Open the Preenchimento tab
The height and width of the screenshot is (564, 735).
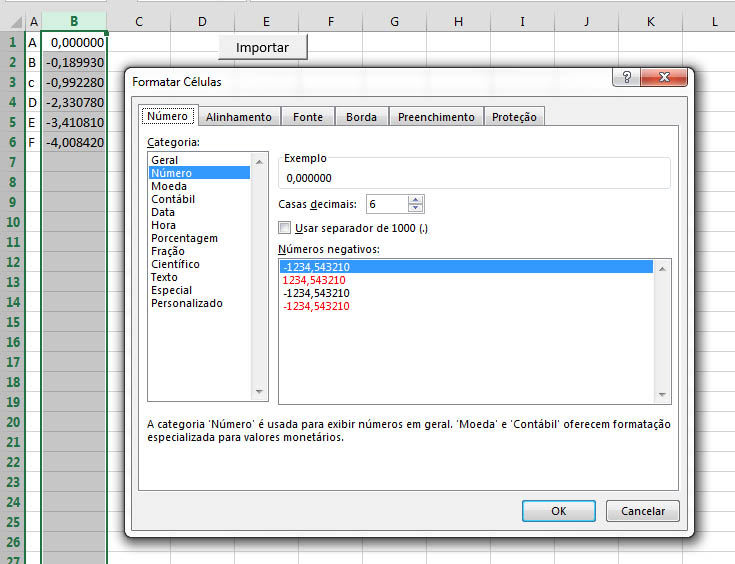pos(436,117)
